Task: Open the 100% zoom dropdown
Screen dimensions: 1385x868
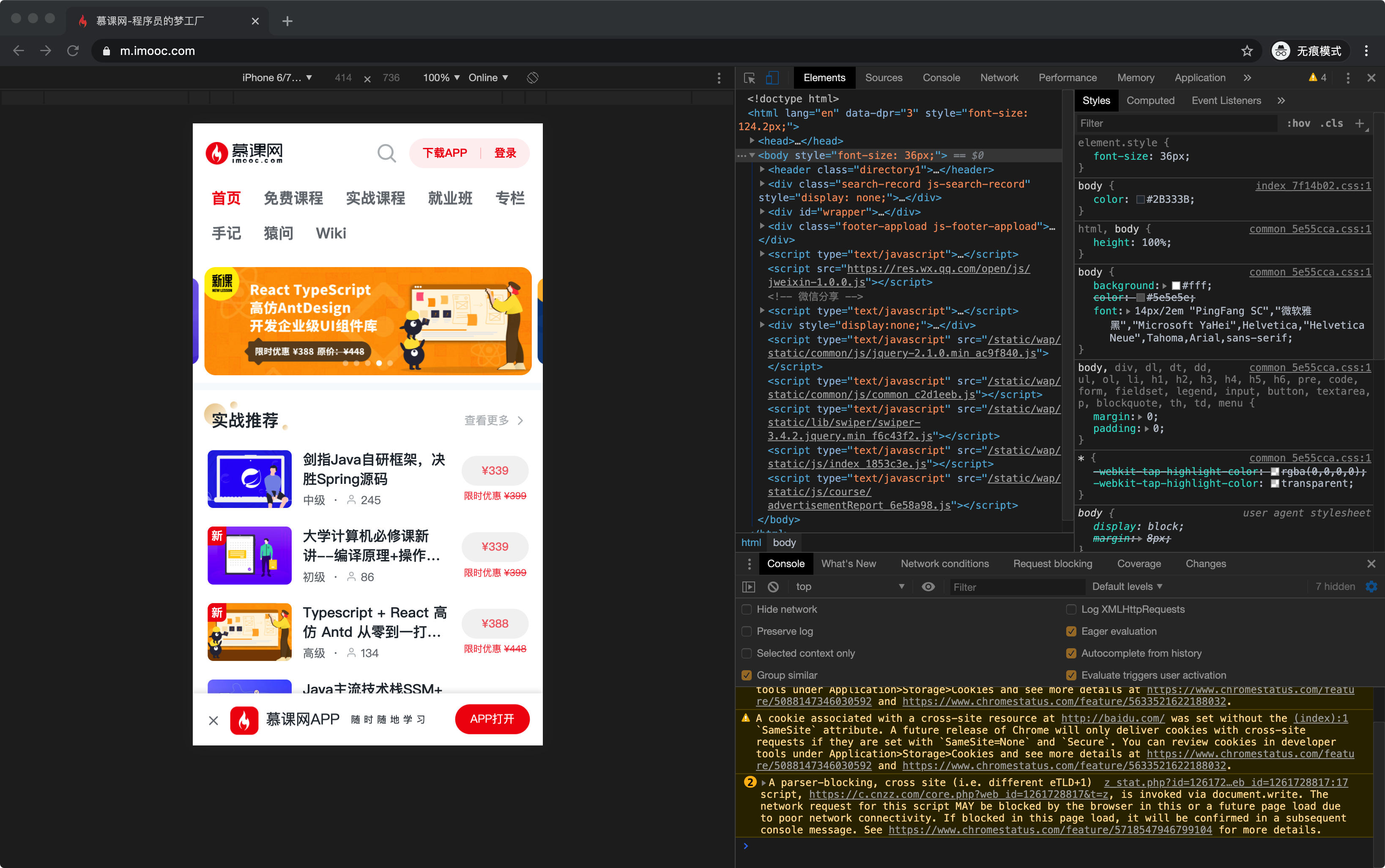Action: (x=441, y=77)
